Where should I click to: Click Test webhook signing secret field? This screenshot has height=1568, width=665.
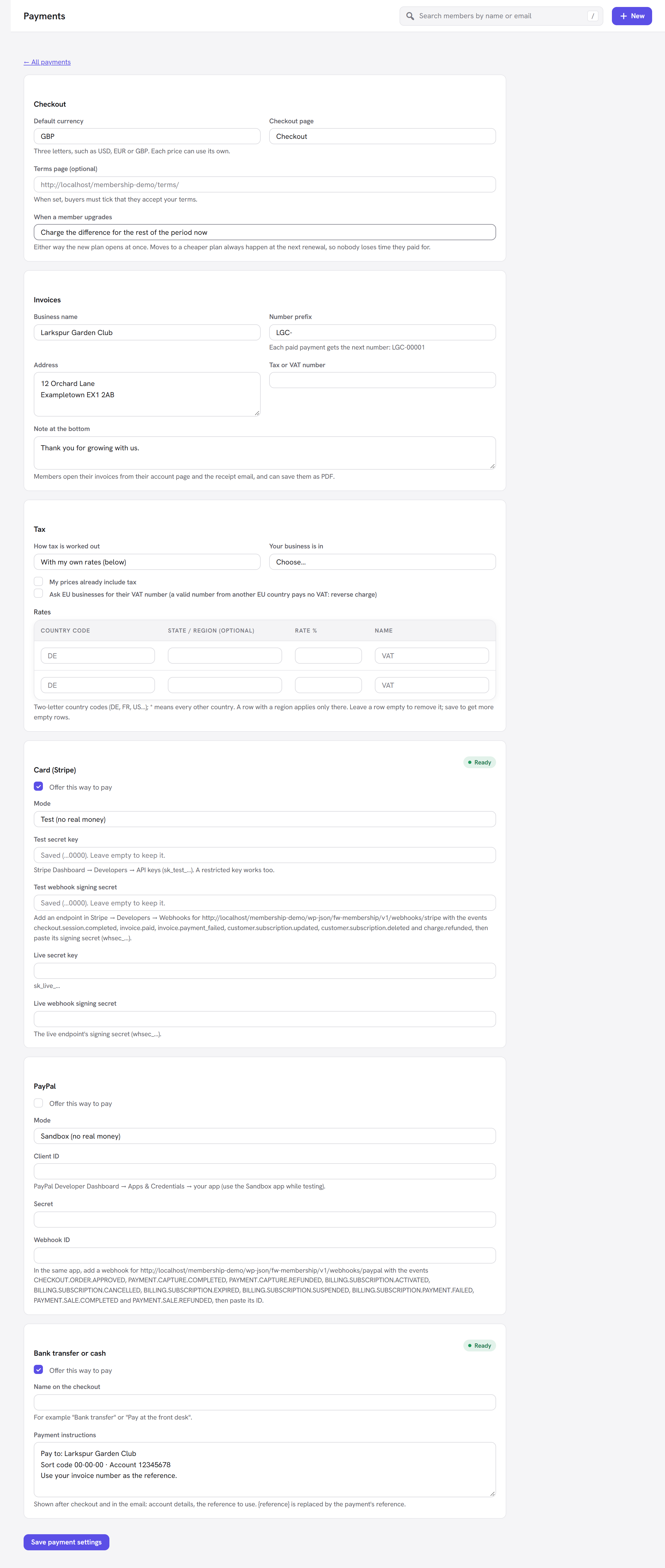[265, 903]
